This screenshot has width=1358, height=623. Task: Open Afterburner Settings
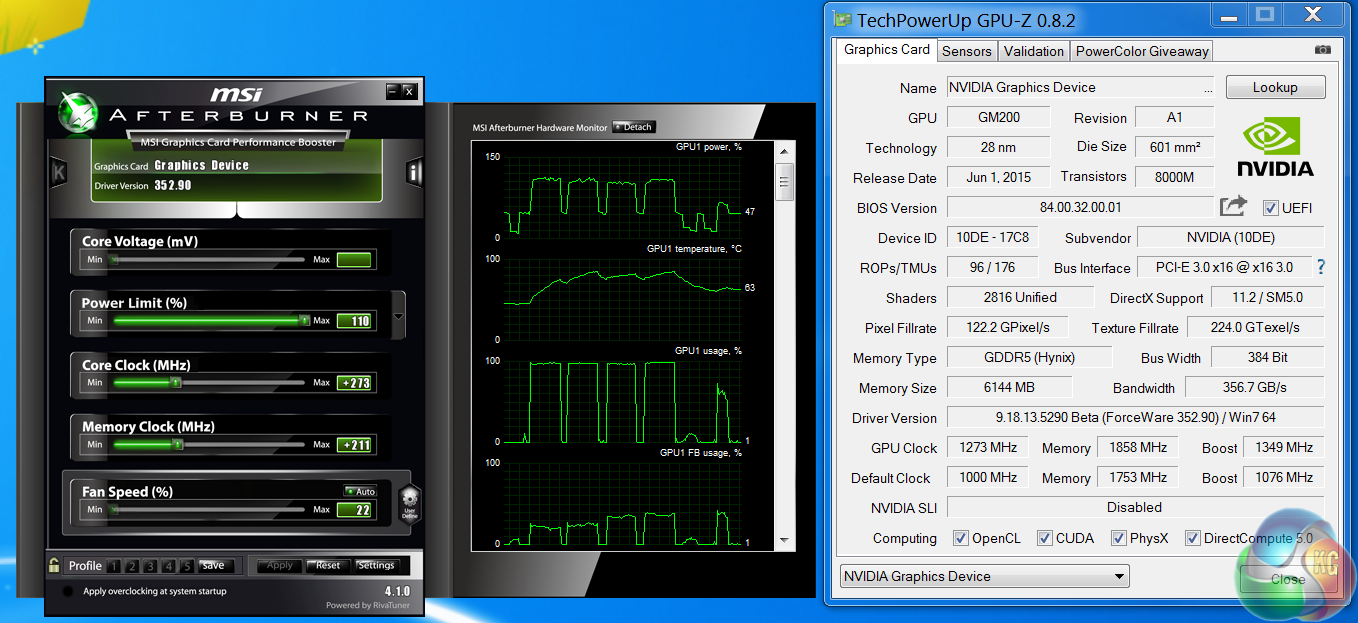click(x=376, y=565)
